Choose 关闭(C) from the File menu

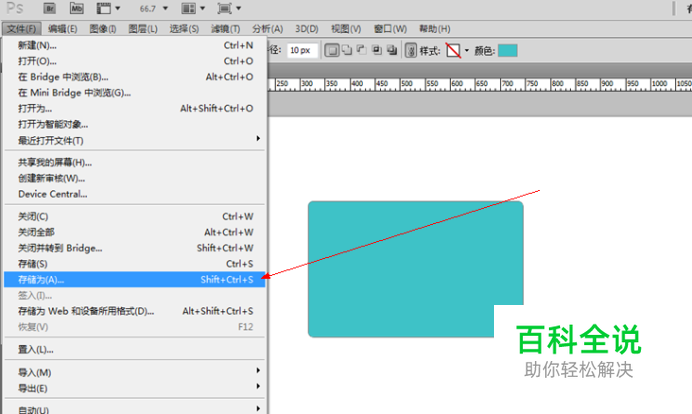click(135, 216)
